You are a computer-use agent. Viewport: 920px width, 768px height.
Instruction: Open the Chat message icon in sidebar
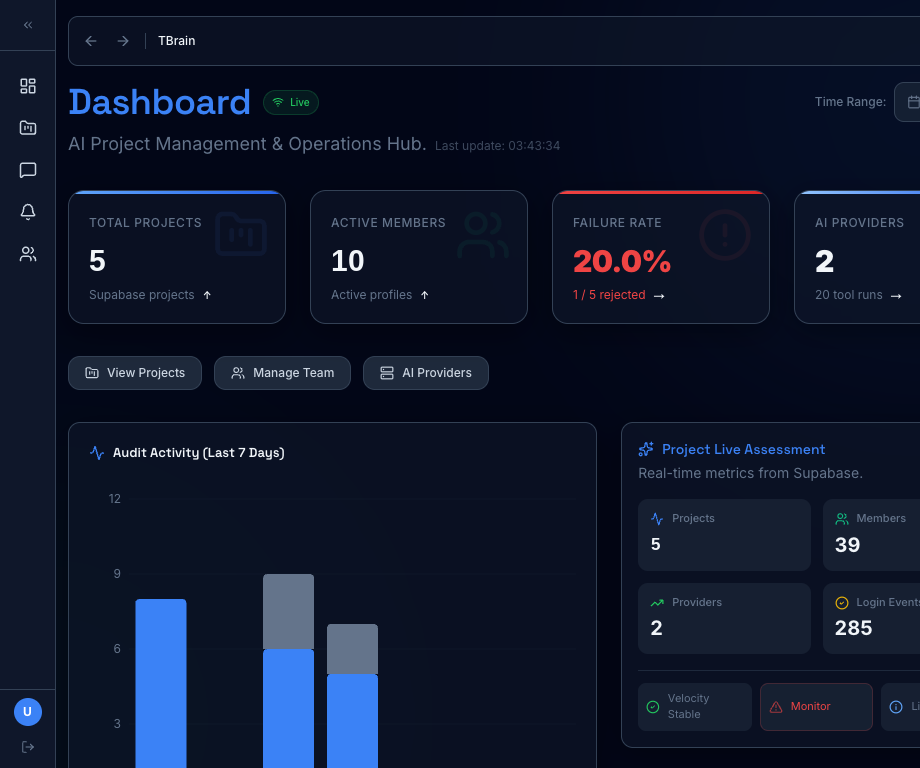[28, 170]
